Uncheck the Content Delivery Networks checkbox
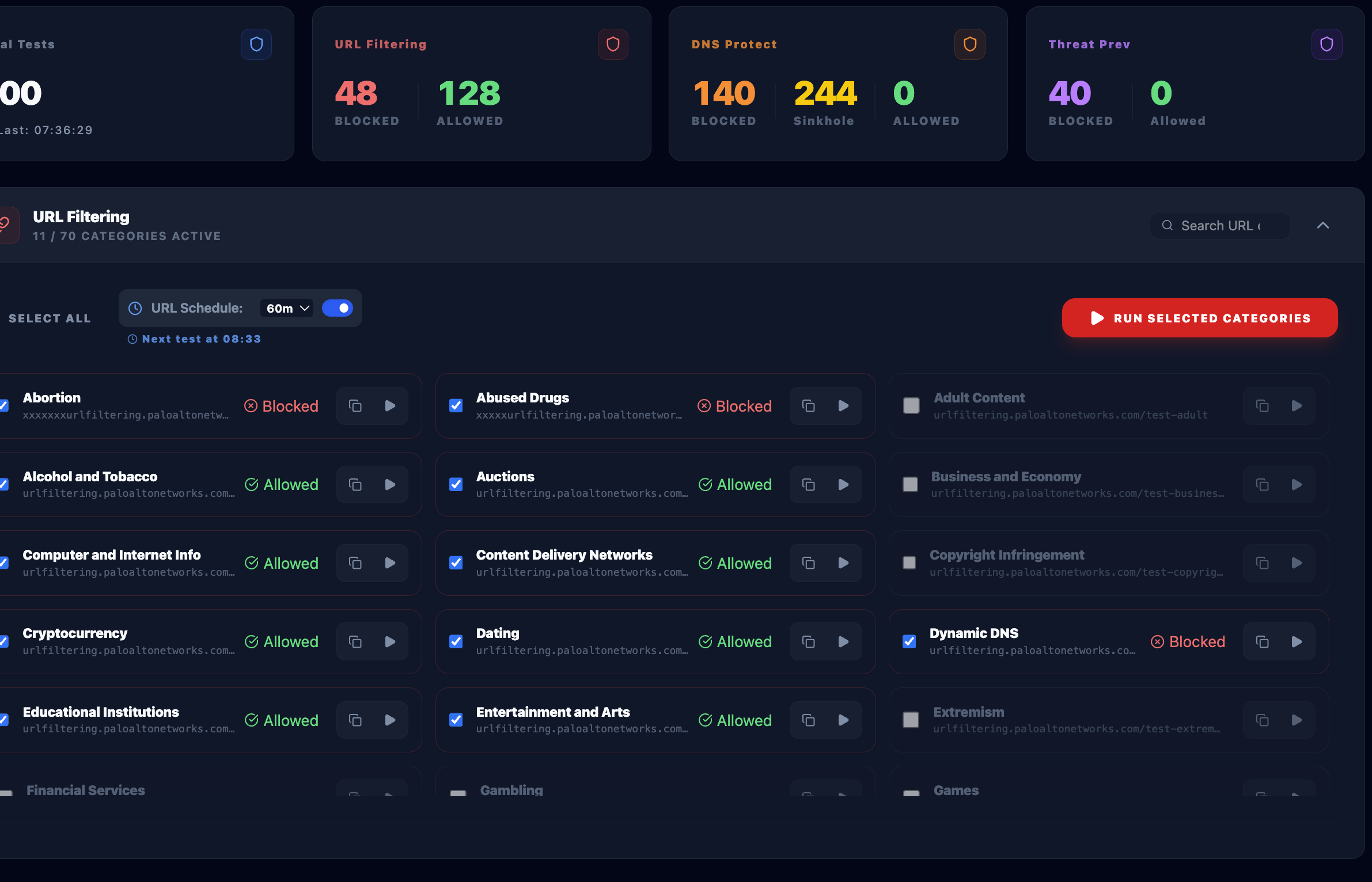Screen dimensions: 1372x882 click(x=456, y=563)
